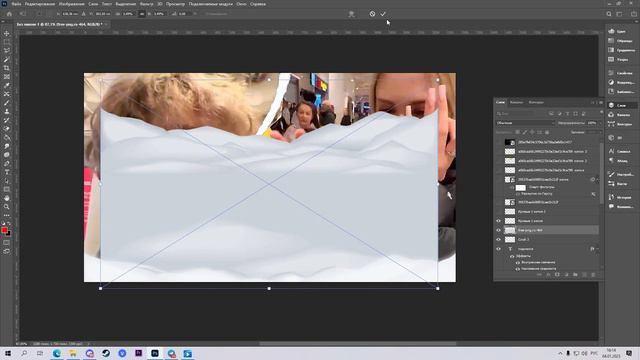Open Premiere Pro from the taskbar
The height and width of the screenshot is (360, 640).
[x=138, y=353]
